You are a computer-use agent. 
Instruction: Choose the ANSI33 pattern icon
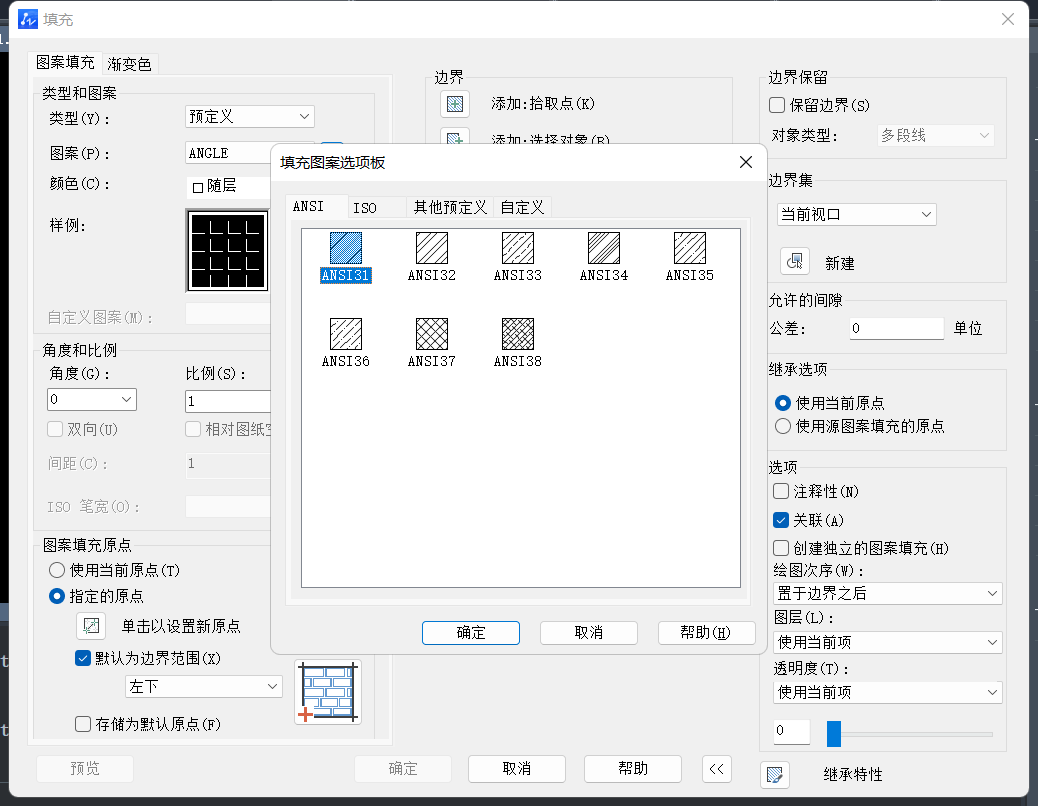[x=518, y=248]
